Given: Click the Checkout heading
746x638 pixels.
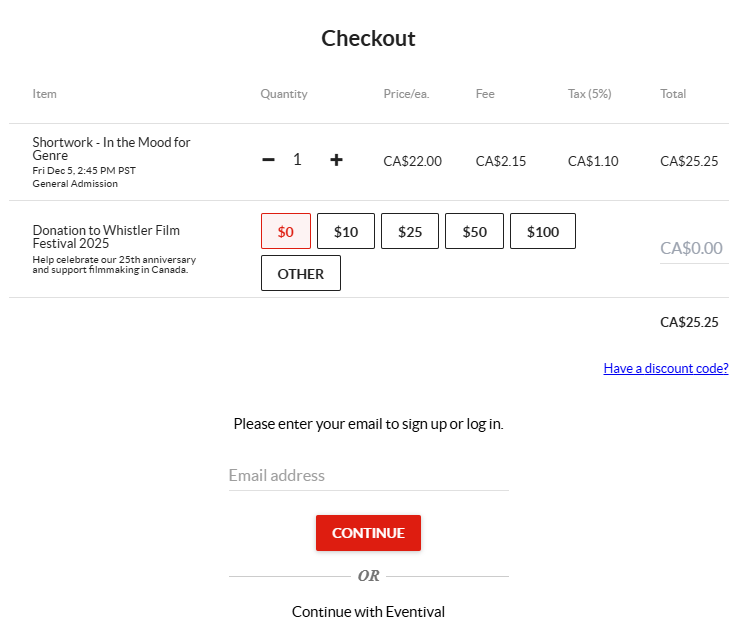Looking at the screenshot, I should click(x=368, y=39).
